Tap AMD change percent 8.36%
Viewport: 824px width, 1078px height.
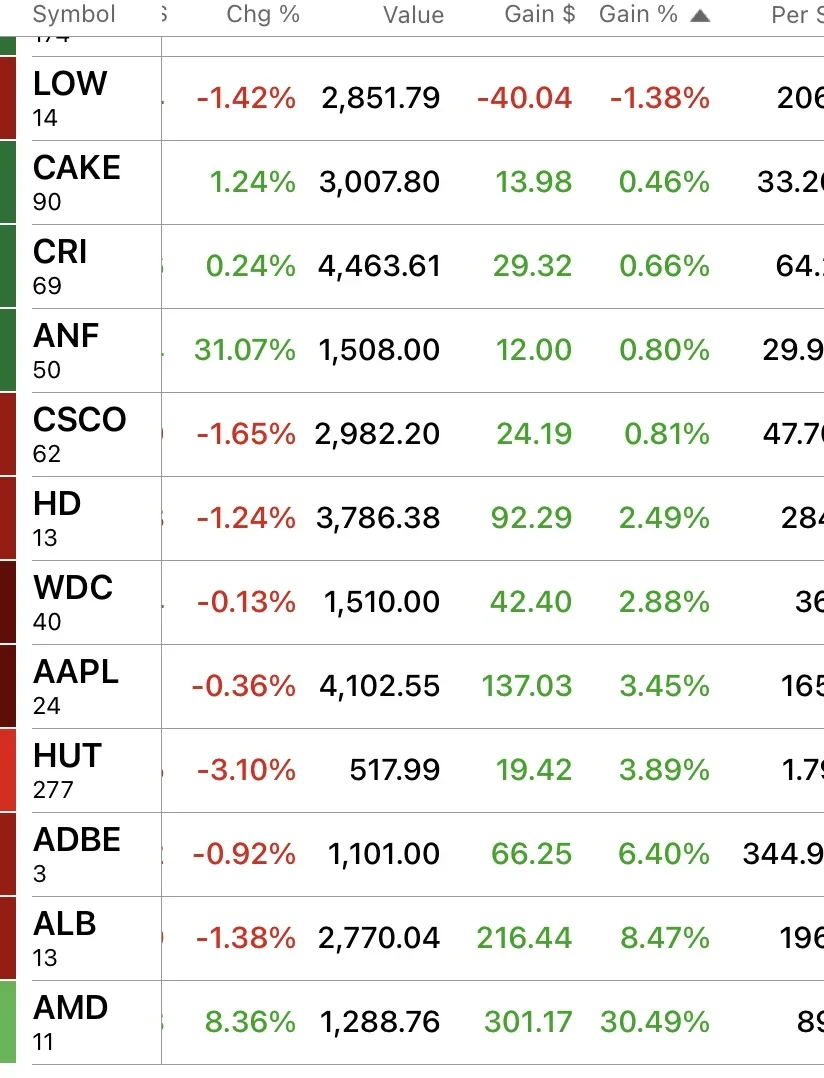(x=250, y=1022)
